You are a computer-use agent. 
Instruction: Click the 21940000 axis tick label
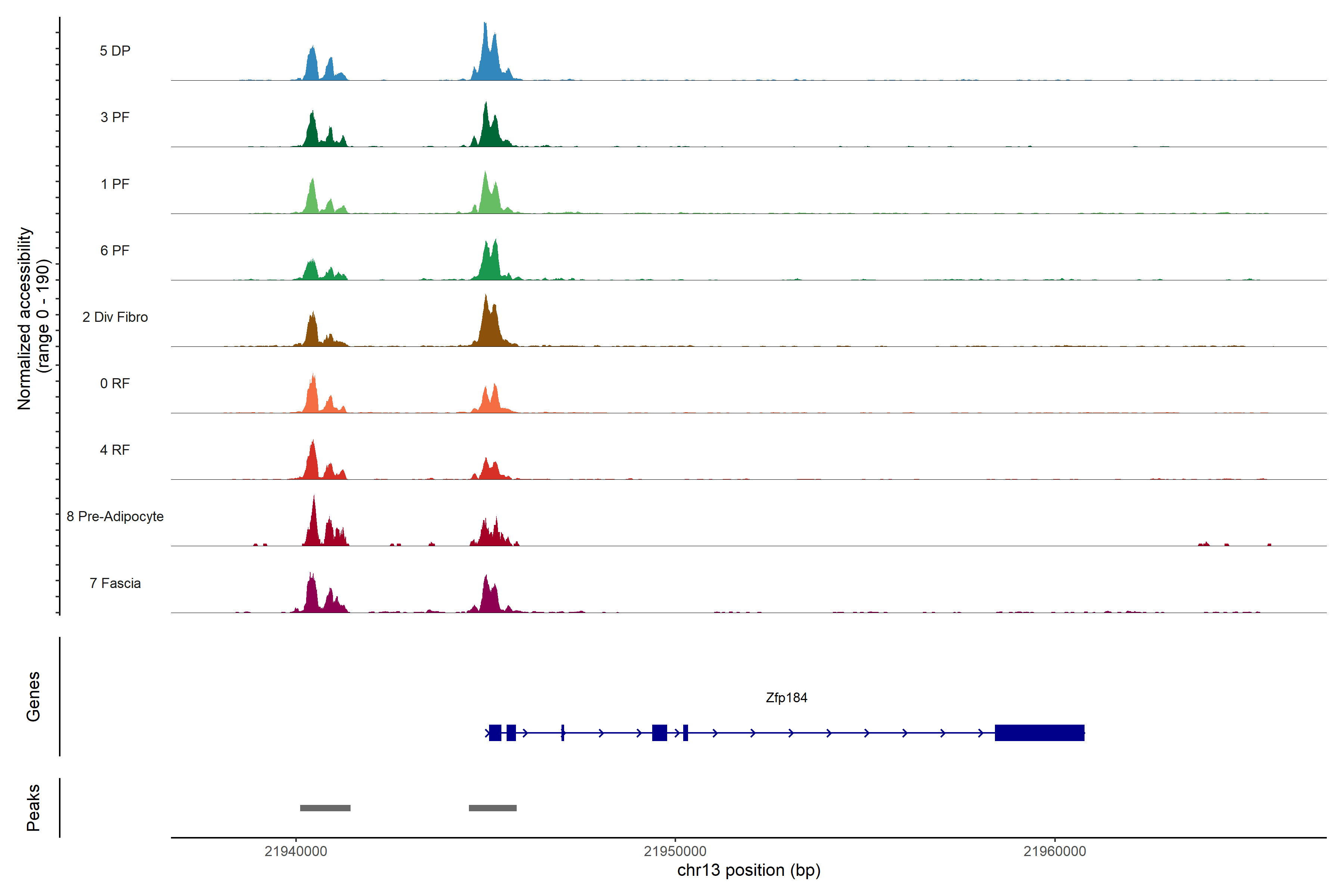296,851
